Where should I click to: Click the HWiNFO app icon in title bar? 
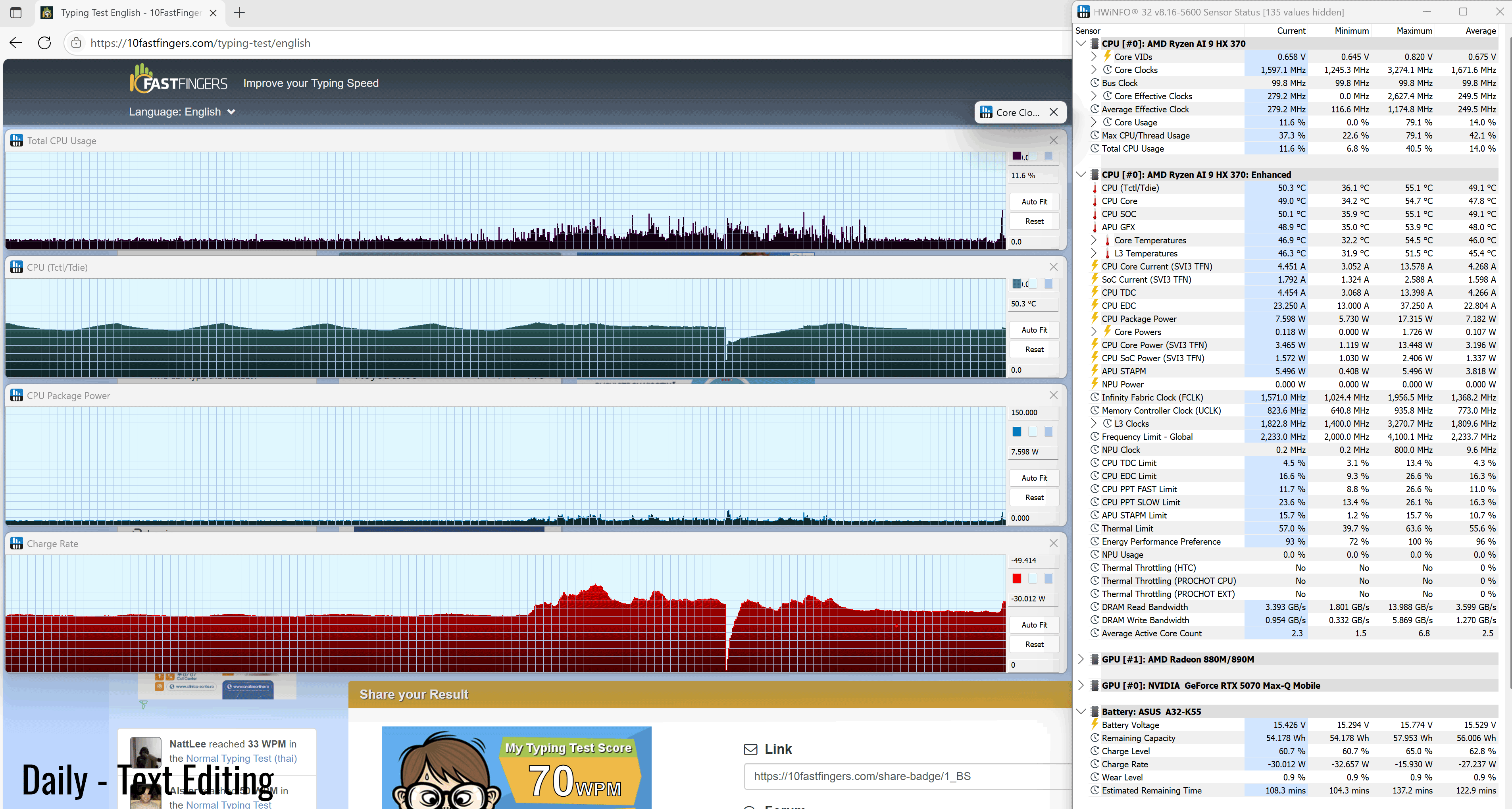(x=1083, y=12)
